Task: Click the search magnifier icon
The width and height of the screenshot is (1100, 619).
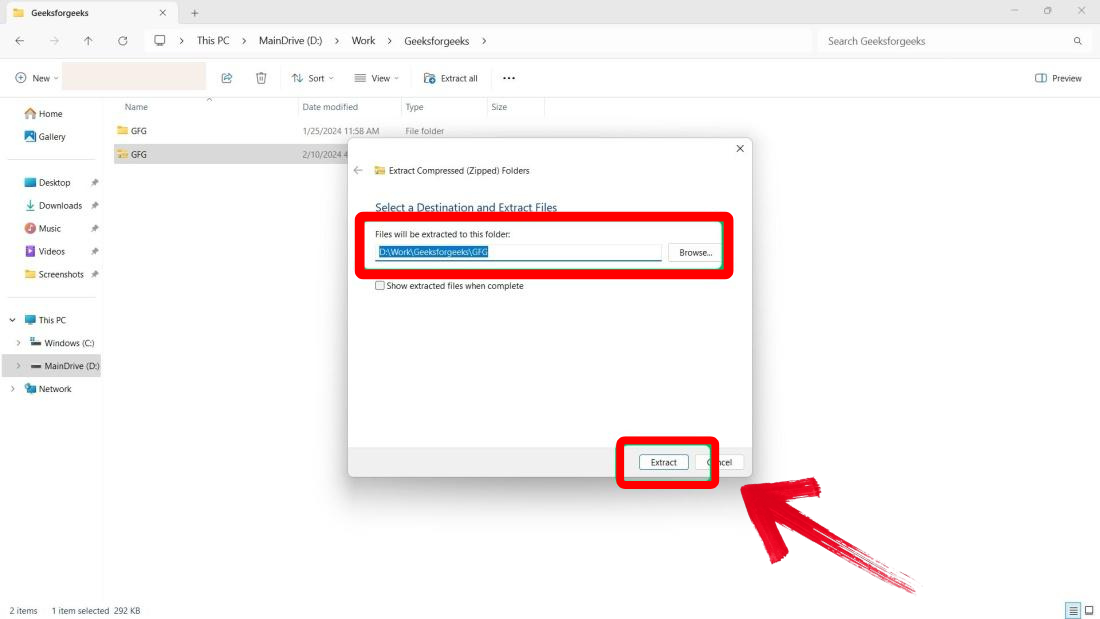Action: click(1077, 41)
